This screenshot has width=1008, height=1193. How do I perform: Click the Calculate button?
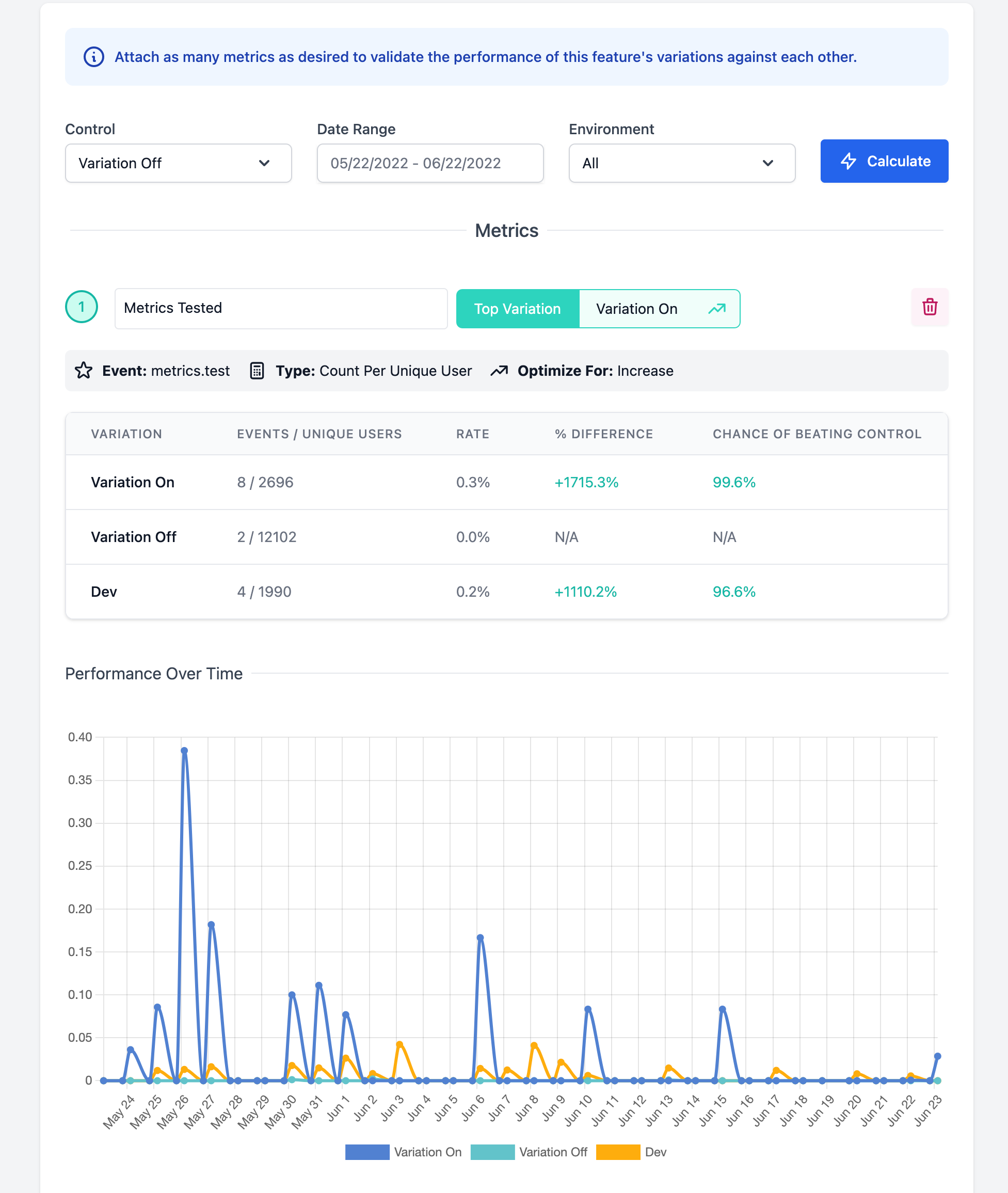884,161
